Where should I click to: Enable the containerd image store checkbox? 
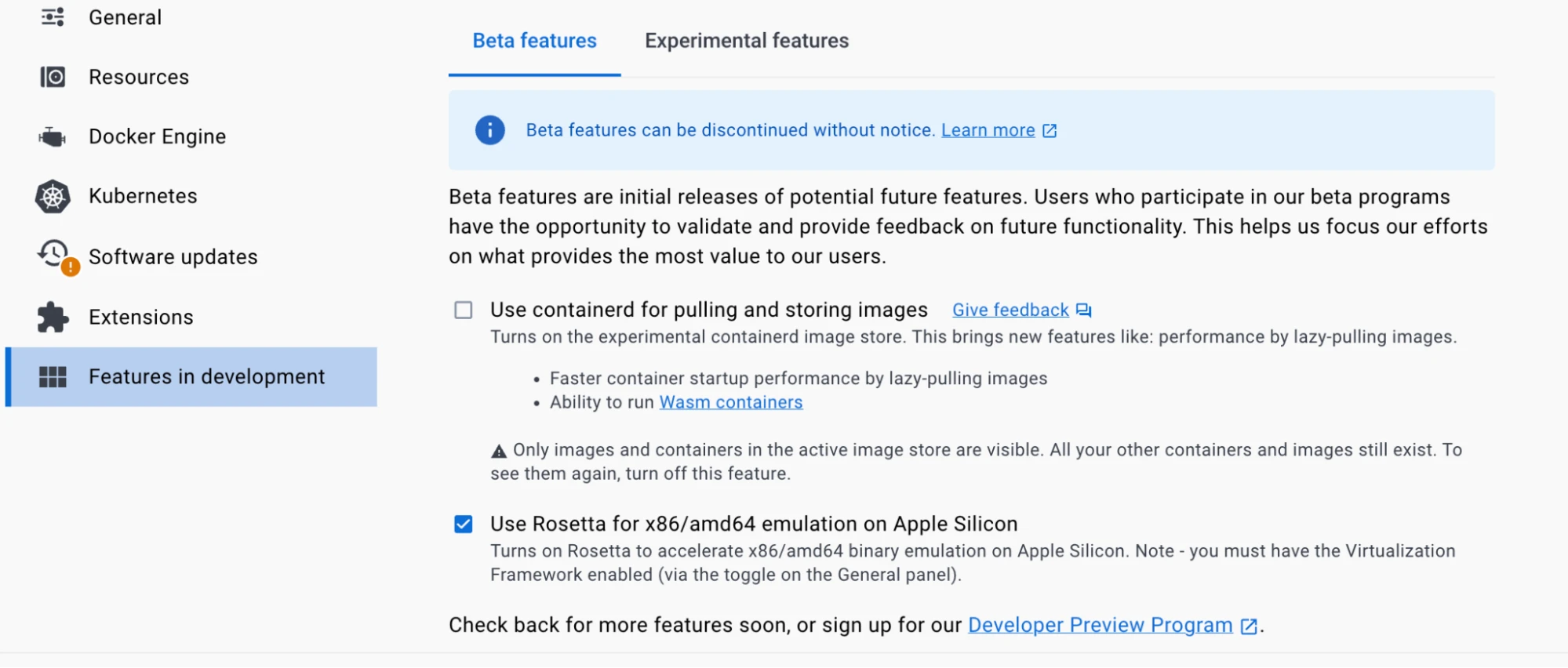(464, 310)
